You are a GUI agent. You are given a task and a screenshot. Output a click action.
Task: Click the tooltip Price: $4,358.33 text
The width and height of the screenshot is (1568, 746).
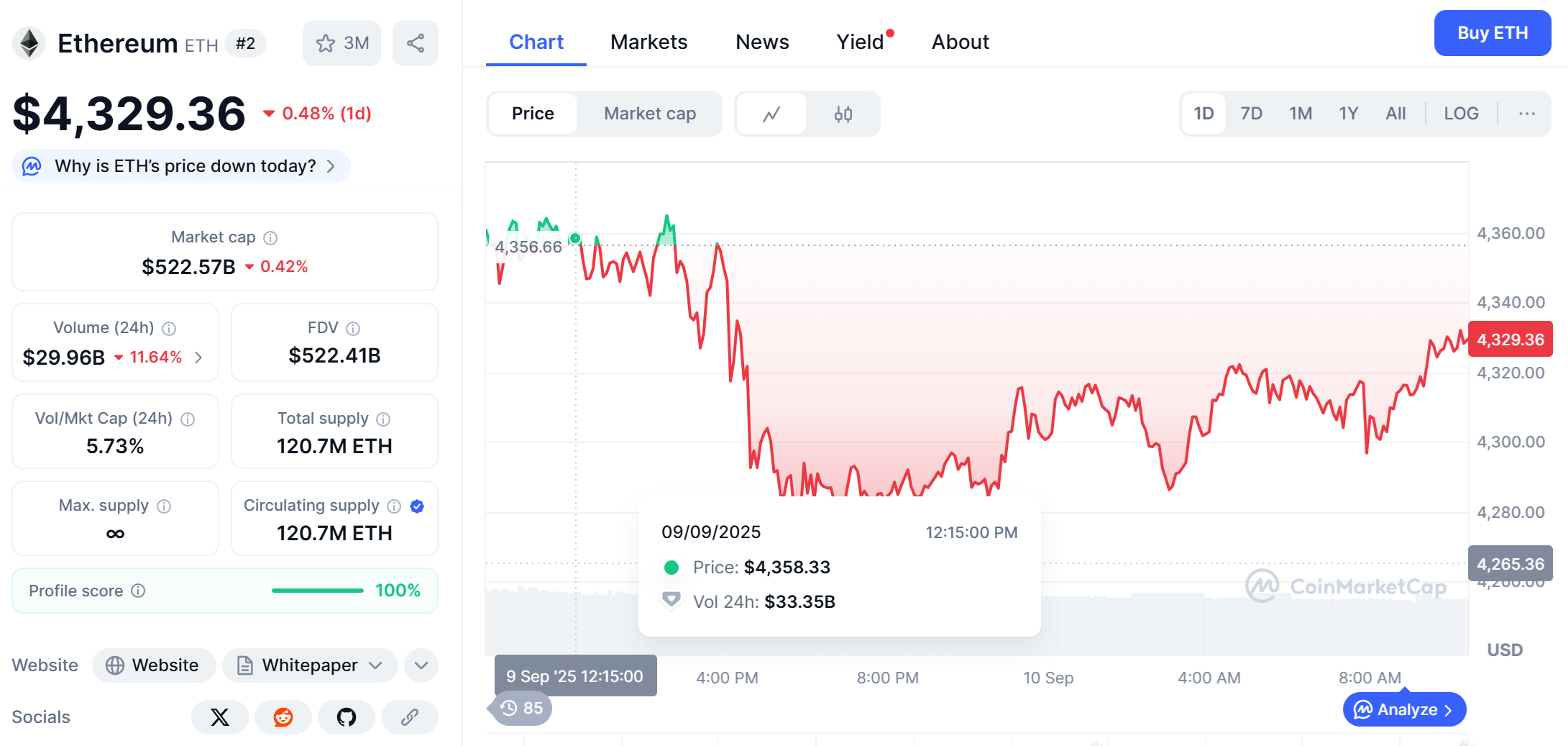(761, 568)
